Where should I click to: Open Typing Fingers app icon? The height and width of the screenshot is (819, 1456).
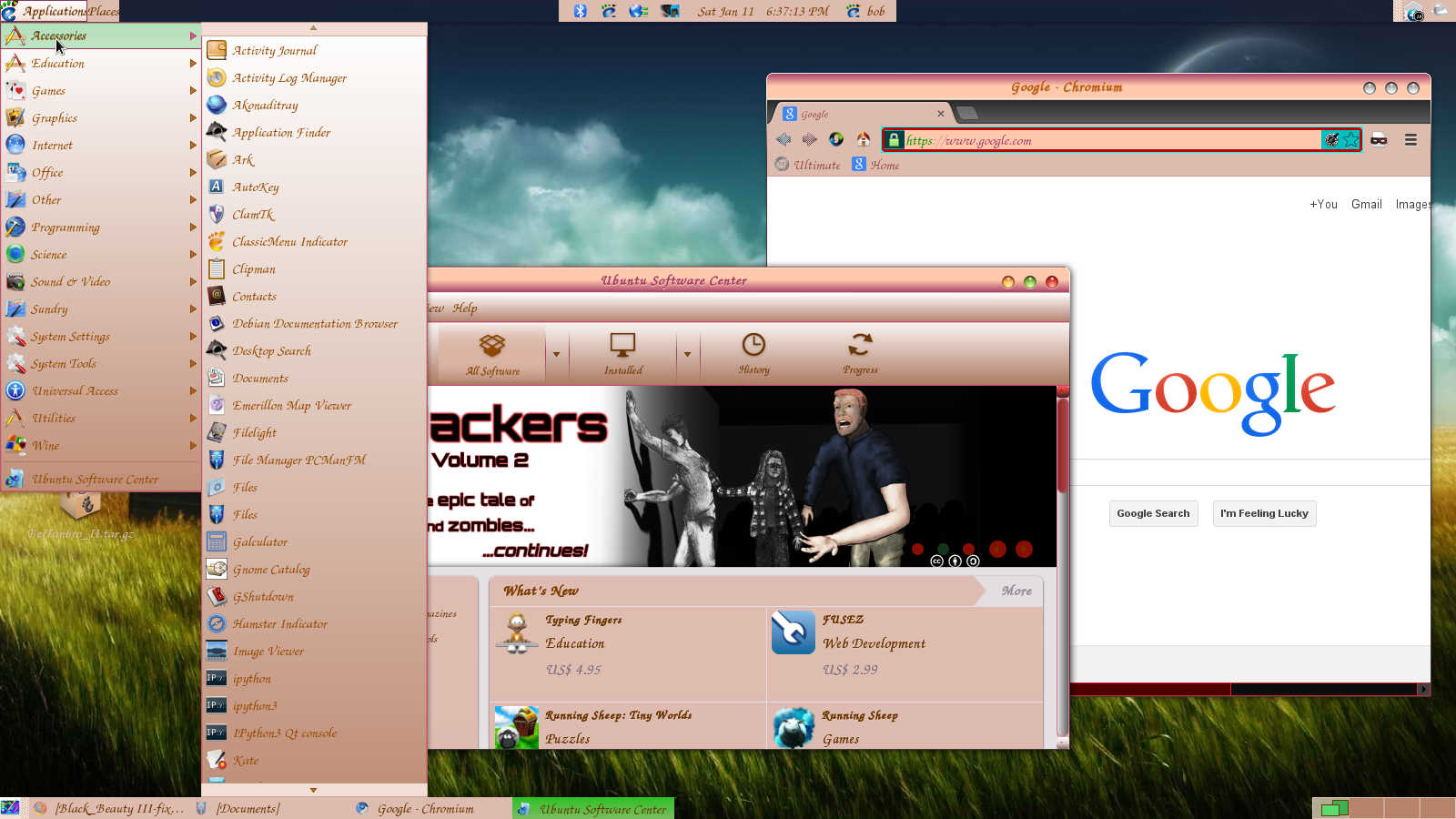(x=517, y=632)
